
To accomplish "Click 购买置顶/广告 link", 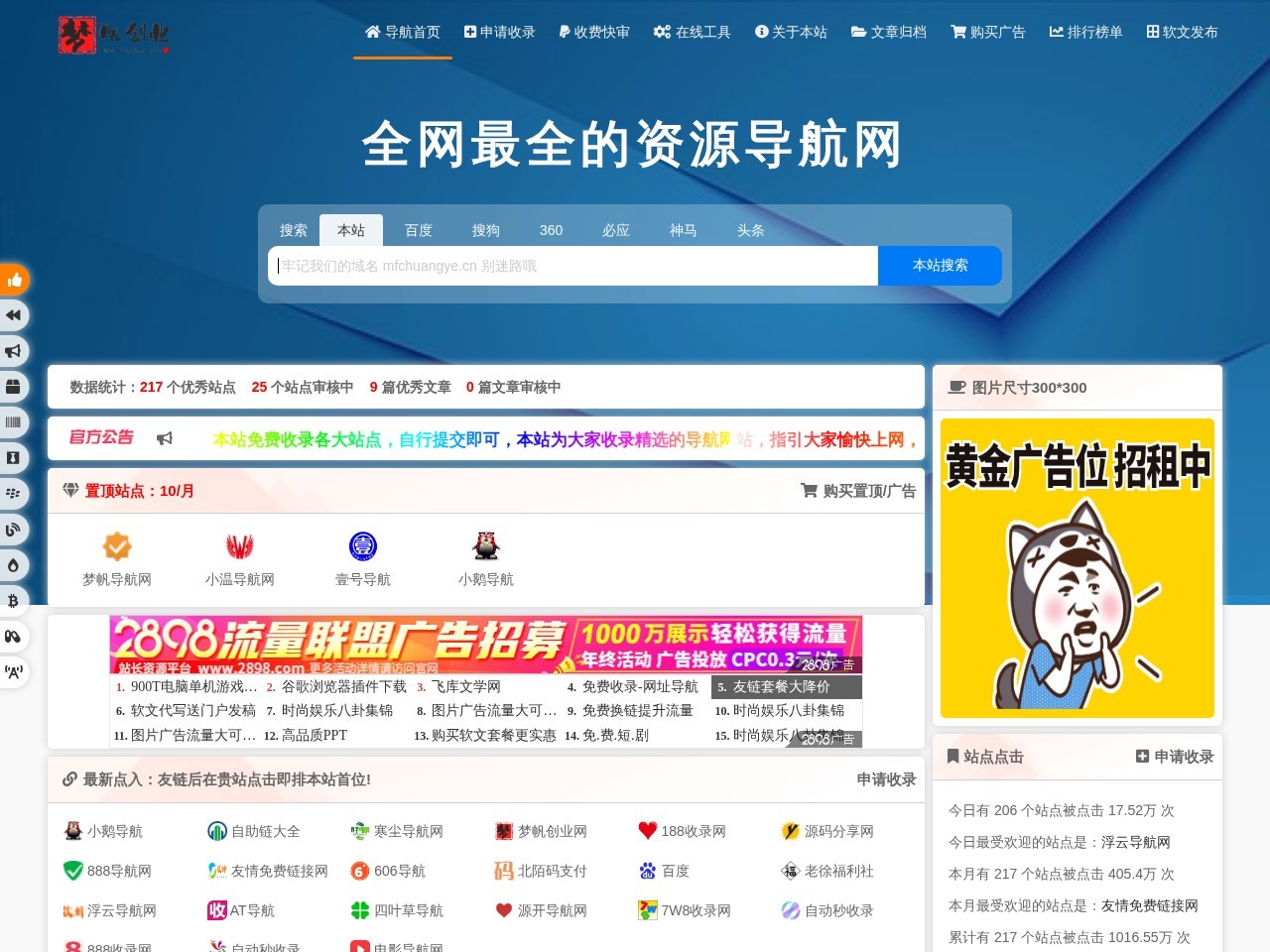I will click(x=858, y=490).
